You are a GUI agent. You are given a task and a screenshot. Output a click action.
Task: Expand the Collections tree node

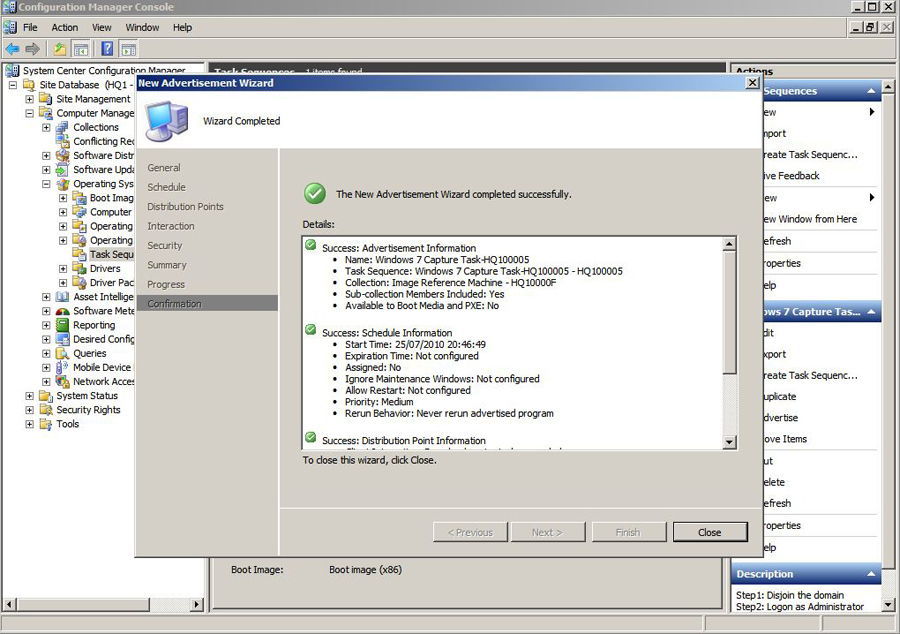point(46,127)
